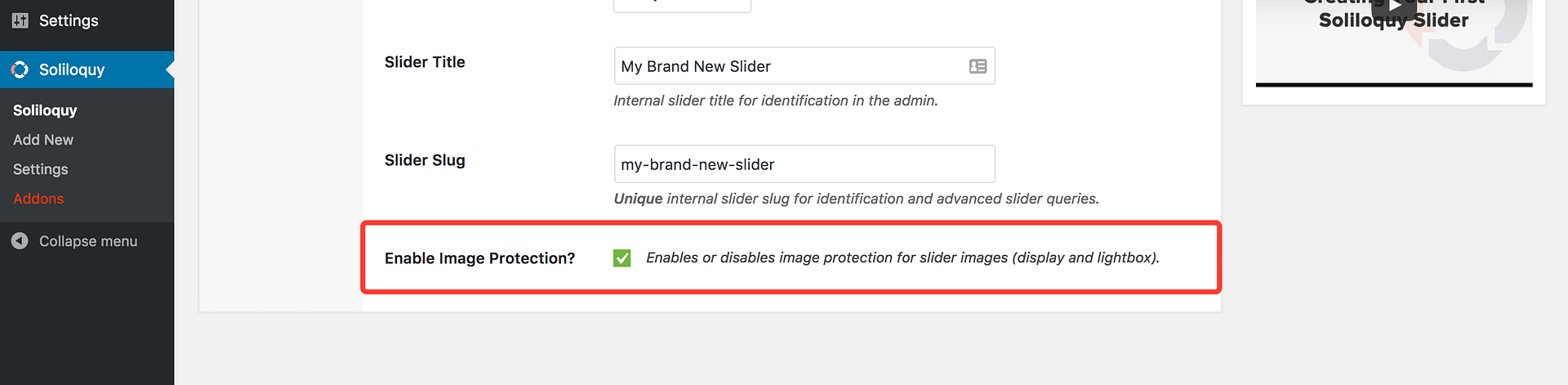The height and width of the screenshot is (385, 1568).
Task: Uncheck the Enable Image Protection checkbox
Action: click(622, 258)
